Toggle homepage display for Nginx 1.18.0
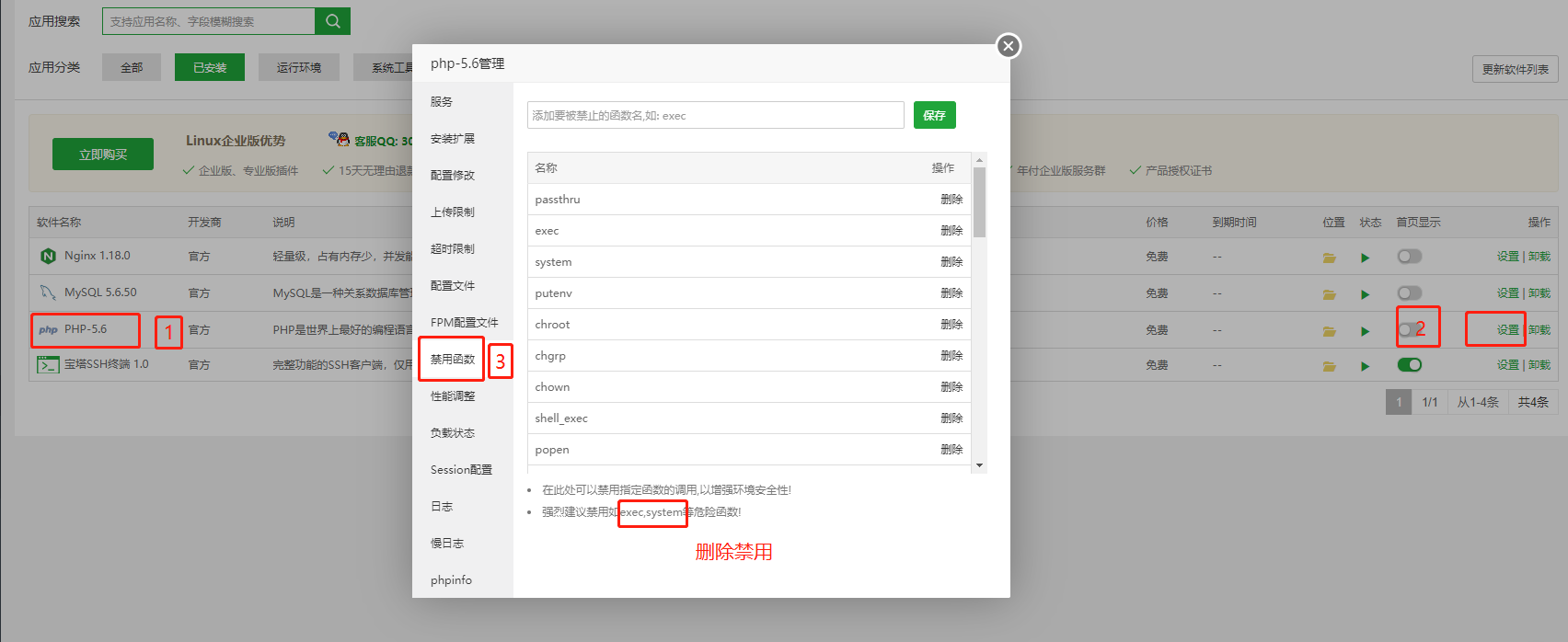This screenshot has height=642, width=1568. [x=1409, y=256]
